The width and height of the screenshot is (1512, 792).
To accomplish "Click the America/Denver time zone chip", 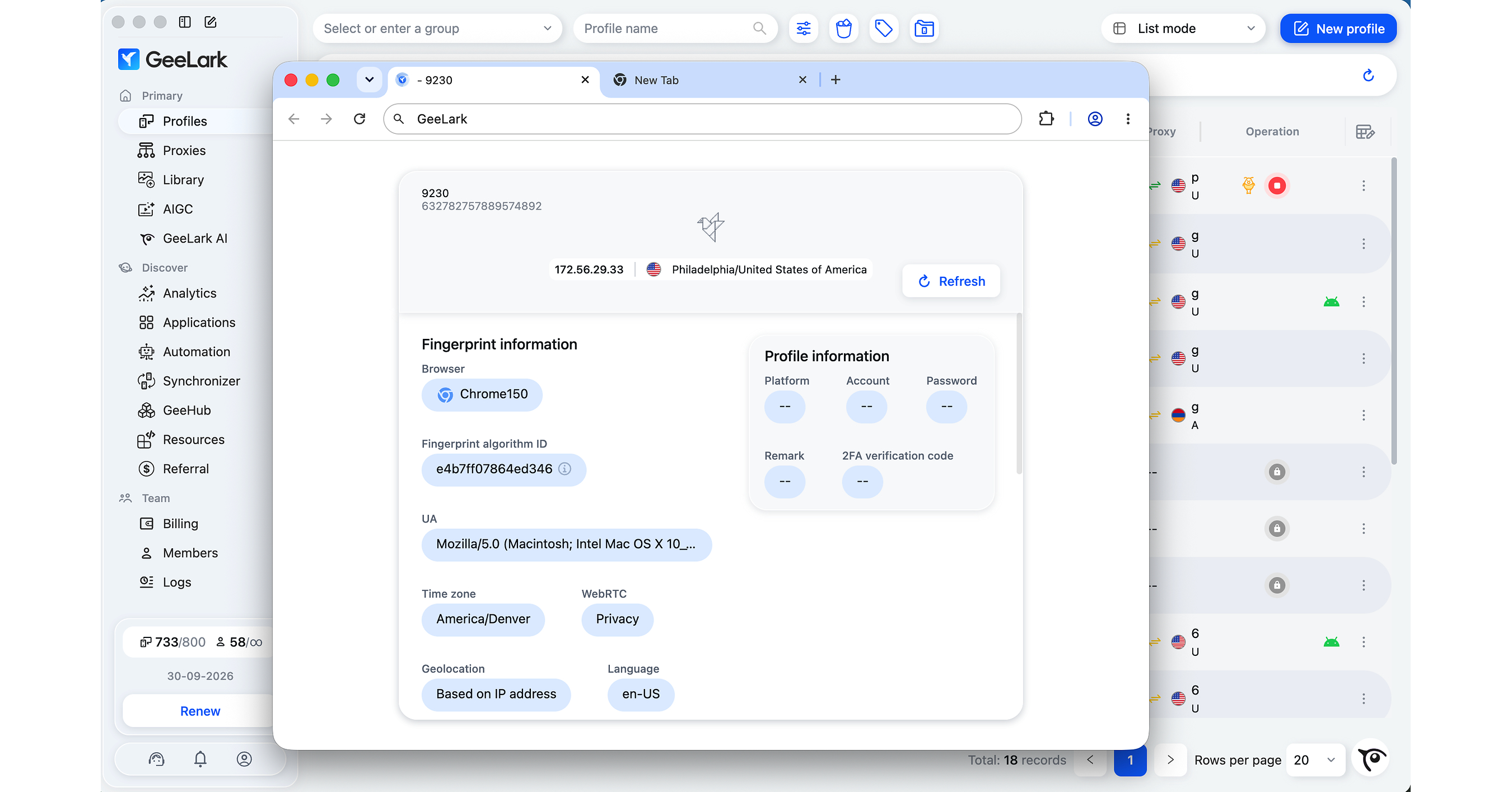I will (x=483, y=620).
